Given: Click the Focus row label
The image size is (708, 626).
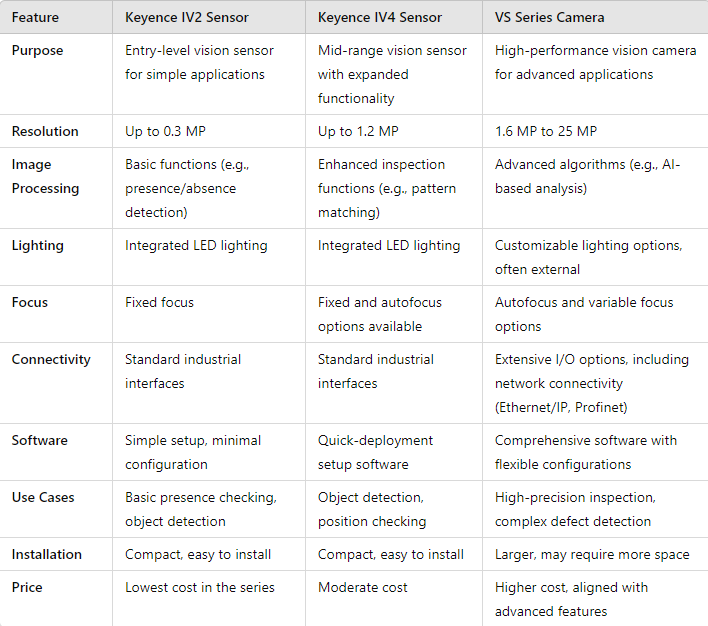Looking at the screenshot, I should pos(29,302).
